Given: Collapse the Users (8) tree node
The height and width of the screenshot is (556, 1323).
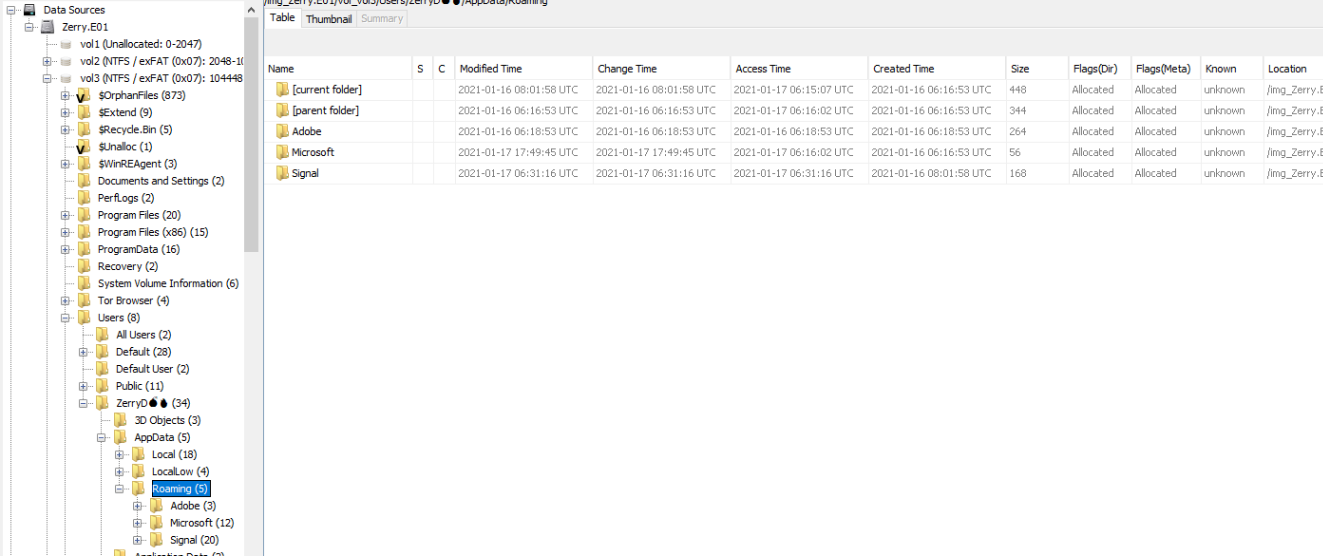Looking at the screenshot, I should 66,318.
